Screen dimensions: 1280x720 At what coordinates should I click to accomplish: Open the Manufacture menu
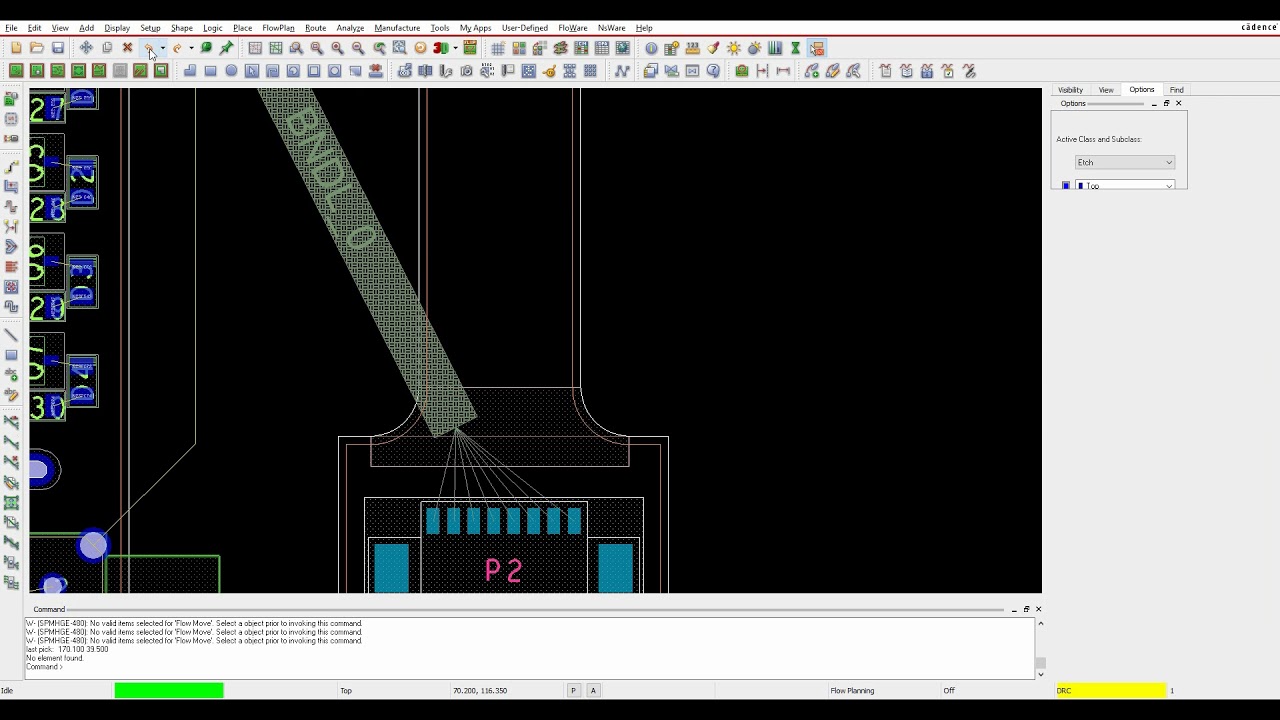[397, 28]
